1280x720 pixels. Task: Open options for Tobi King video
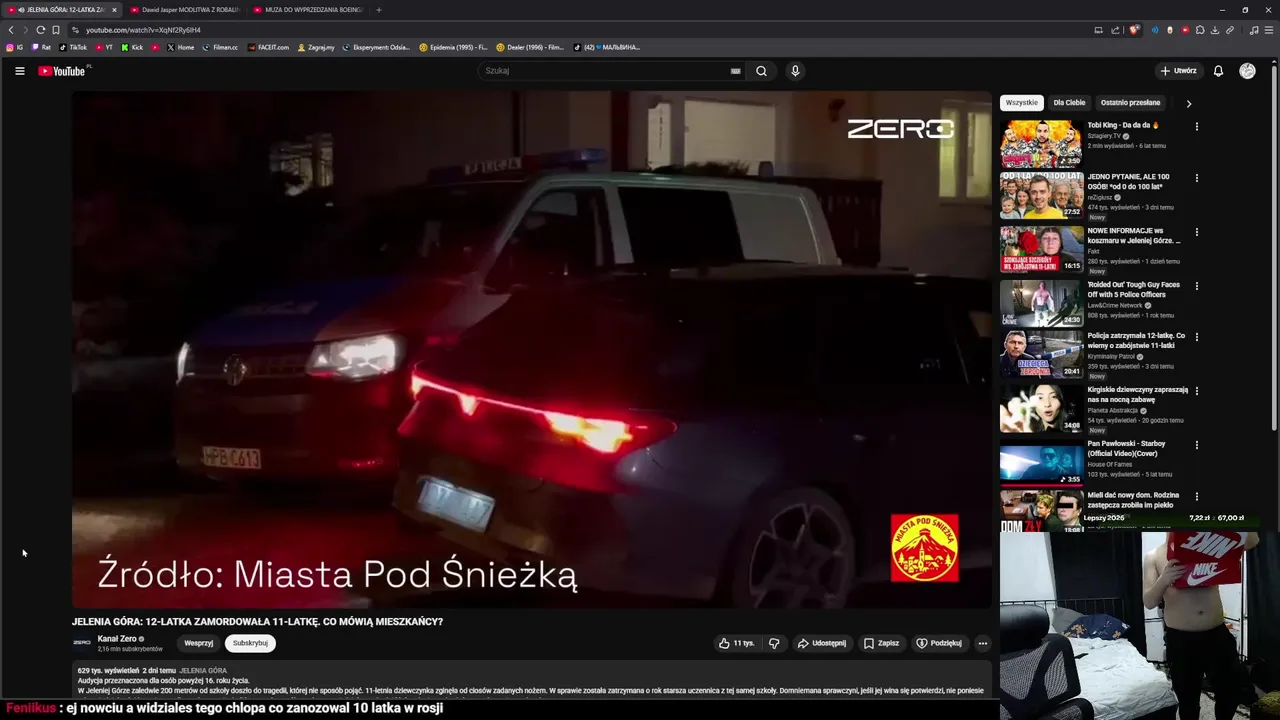(x=1196, y=126)
